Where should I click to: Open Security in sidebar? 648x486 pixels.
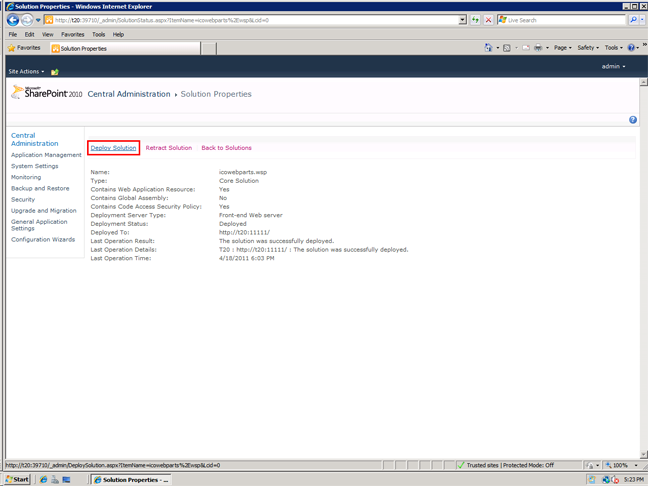23,200
